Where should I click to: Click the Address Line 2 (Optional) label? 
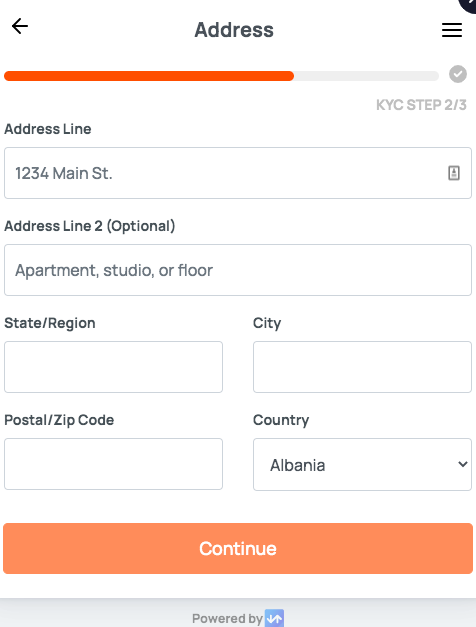[90, 226]
